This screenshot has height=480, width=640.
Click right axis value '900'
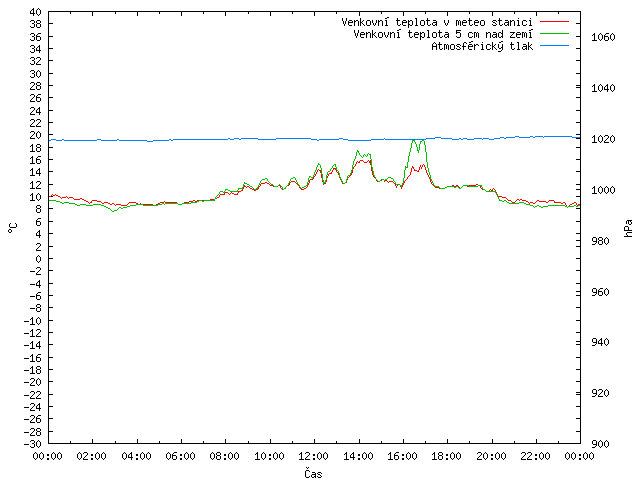(x=600, y=444)
